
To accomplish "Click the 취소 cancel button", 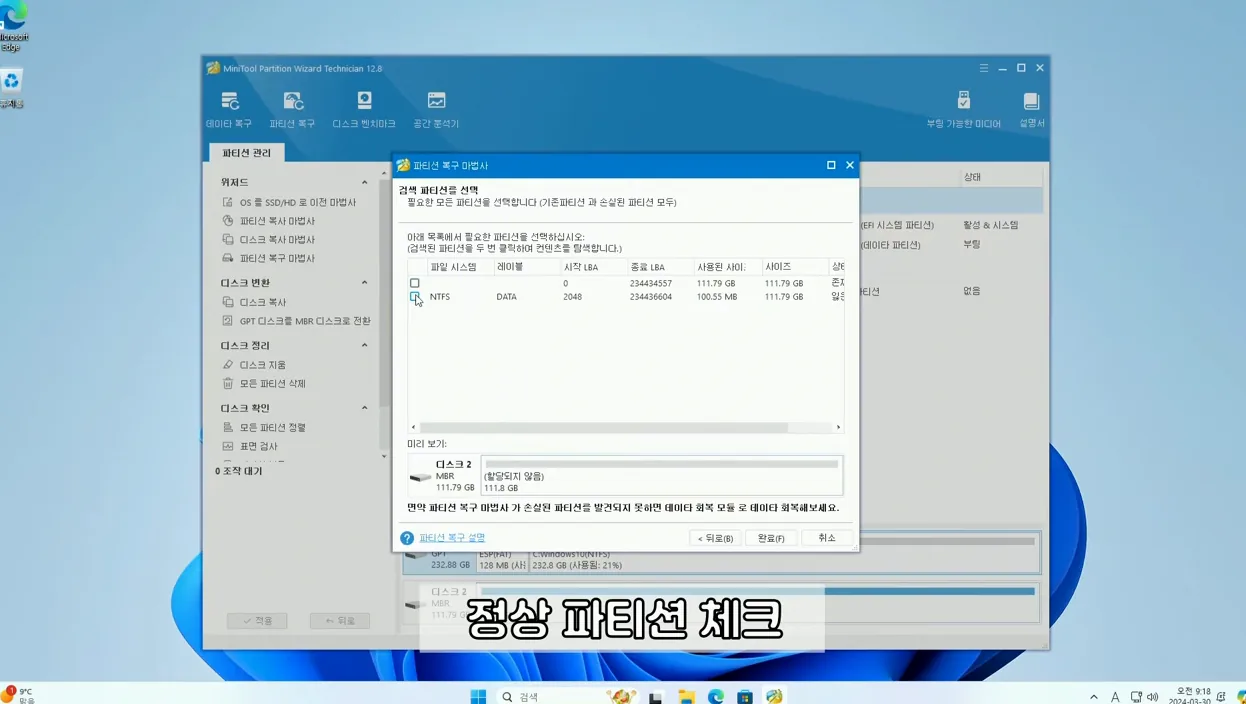I will coord(827,538).
